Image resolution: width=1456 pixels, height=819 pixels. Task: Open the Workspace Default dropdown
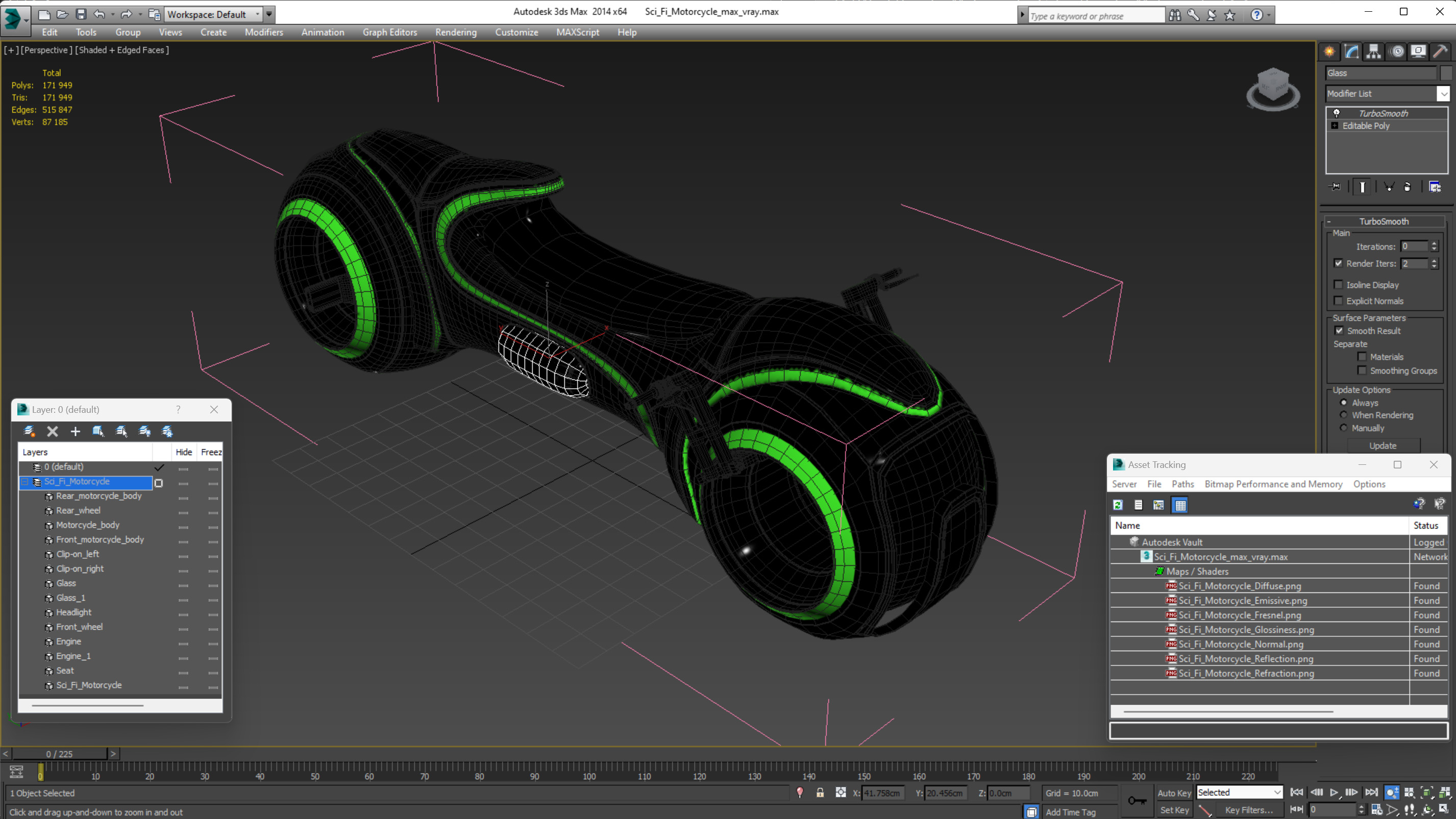pos(258,14)
